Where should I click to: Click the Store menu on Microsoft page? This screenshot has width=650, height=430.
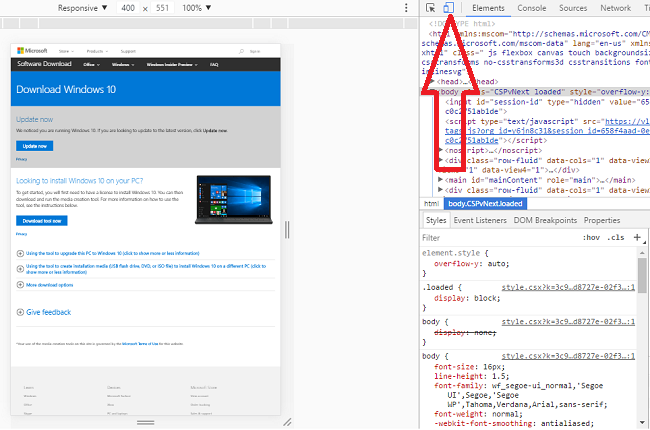tap(66, 51)
